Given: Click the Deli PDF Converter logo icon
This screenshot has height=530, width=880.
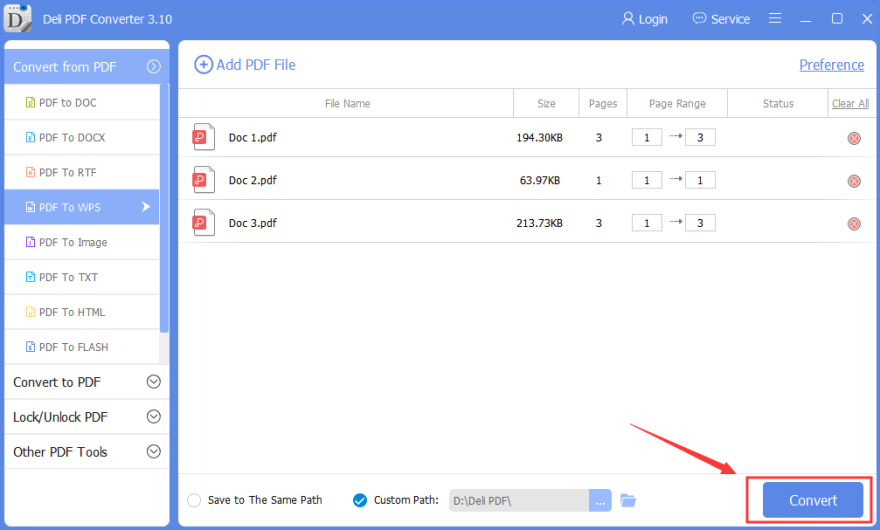Looking at the screenshot, I should tap(17, 17).
